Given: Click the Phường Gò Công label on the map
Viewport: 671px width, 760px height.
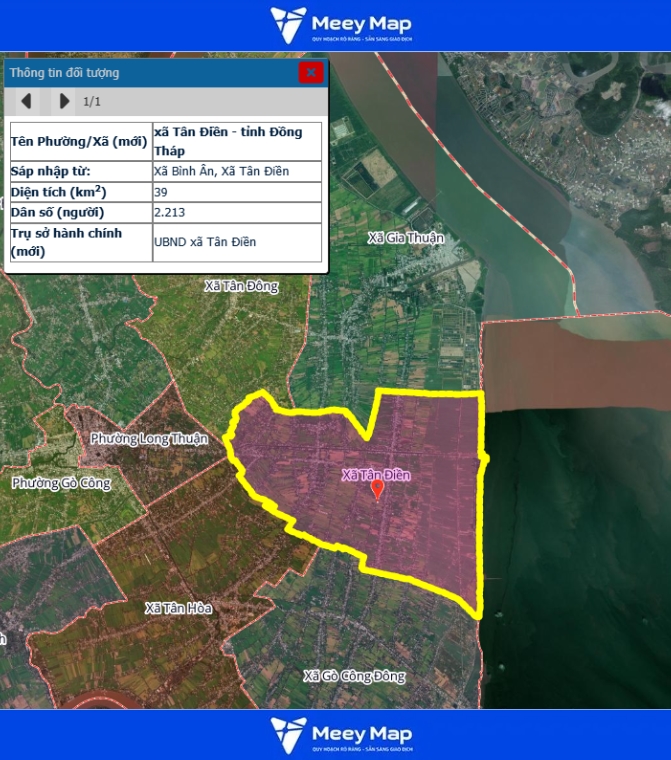Looking at the screenshot, I should click(61, 483).
